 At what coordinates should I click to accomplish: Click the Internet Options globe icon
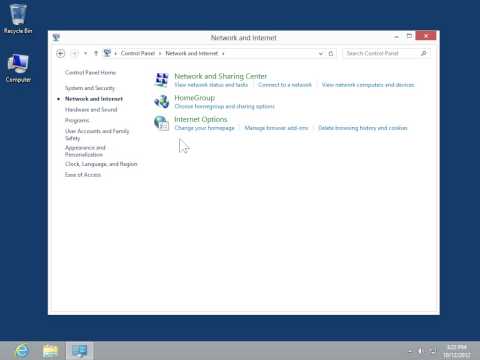[x=161, y=123]
